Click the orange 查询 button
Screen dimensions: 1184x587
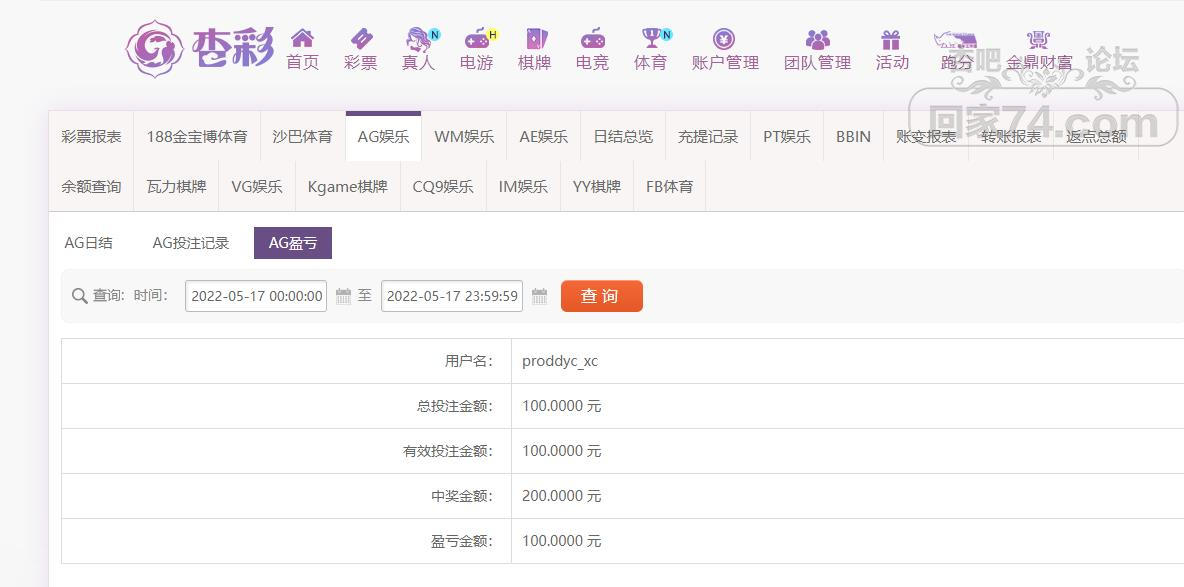pyautogui.click(x=602, y=296)
